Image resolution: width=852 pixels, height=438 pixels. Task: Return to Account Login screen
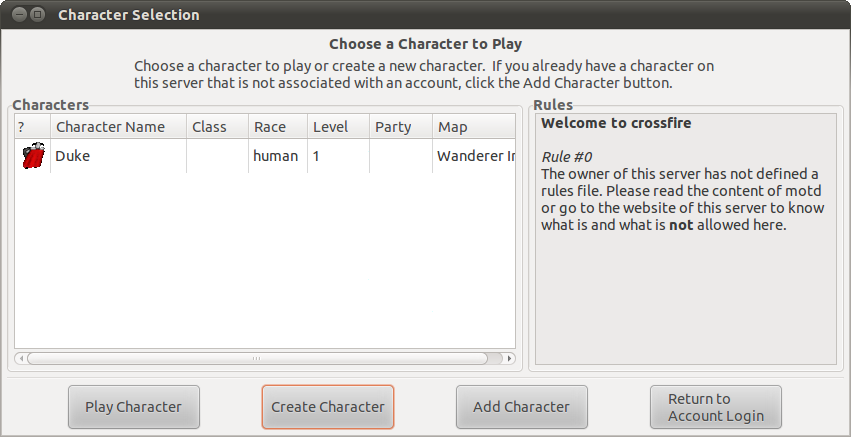[x=715, y=407]
